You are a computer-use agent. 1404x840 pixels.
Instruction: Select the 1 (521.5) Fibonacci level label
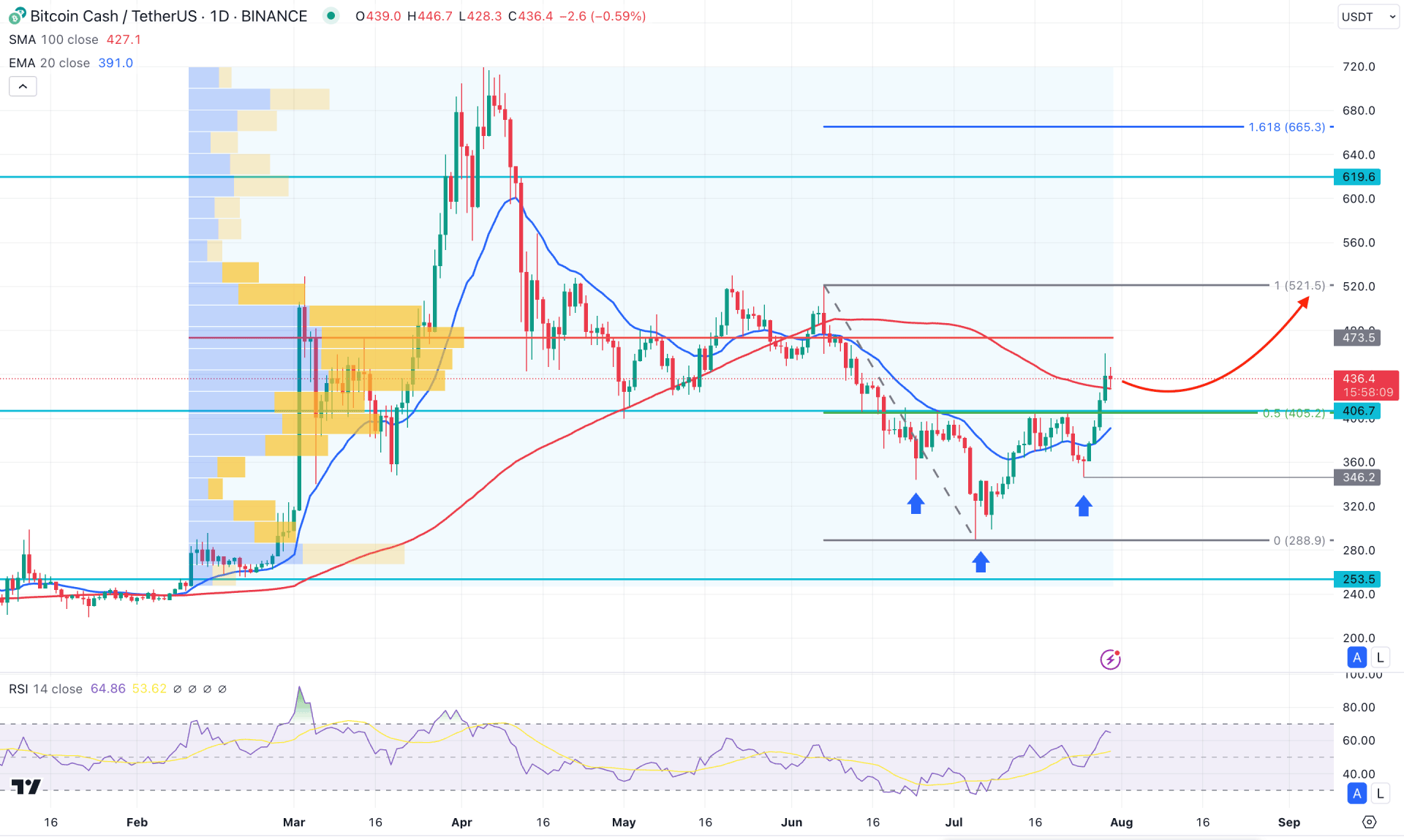(x=1299, y=285)
